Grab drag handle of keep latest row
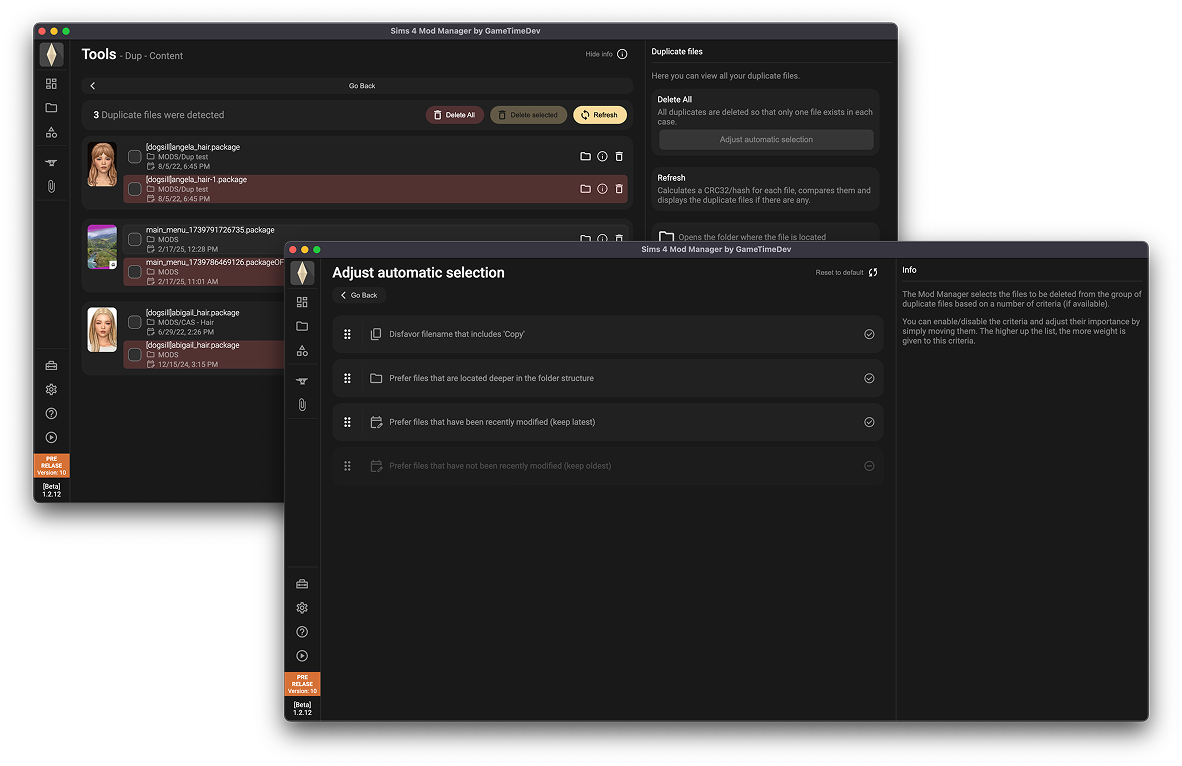This screenshot has width=1182, height=766. pos(348,422)
